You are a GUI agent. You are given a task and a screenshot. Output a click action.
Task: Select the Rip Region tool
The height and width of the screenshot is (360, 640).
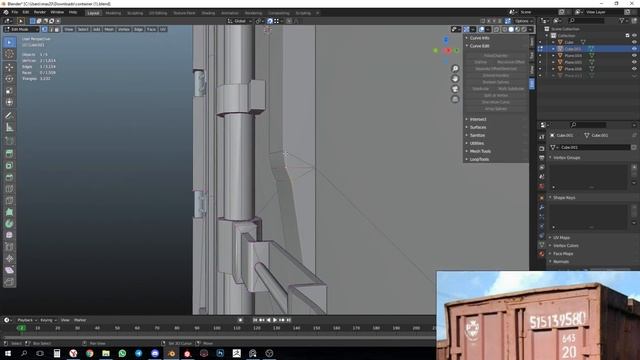(x=9, y=282)
